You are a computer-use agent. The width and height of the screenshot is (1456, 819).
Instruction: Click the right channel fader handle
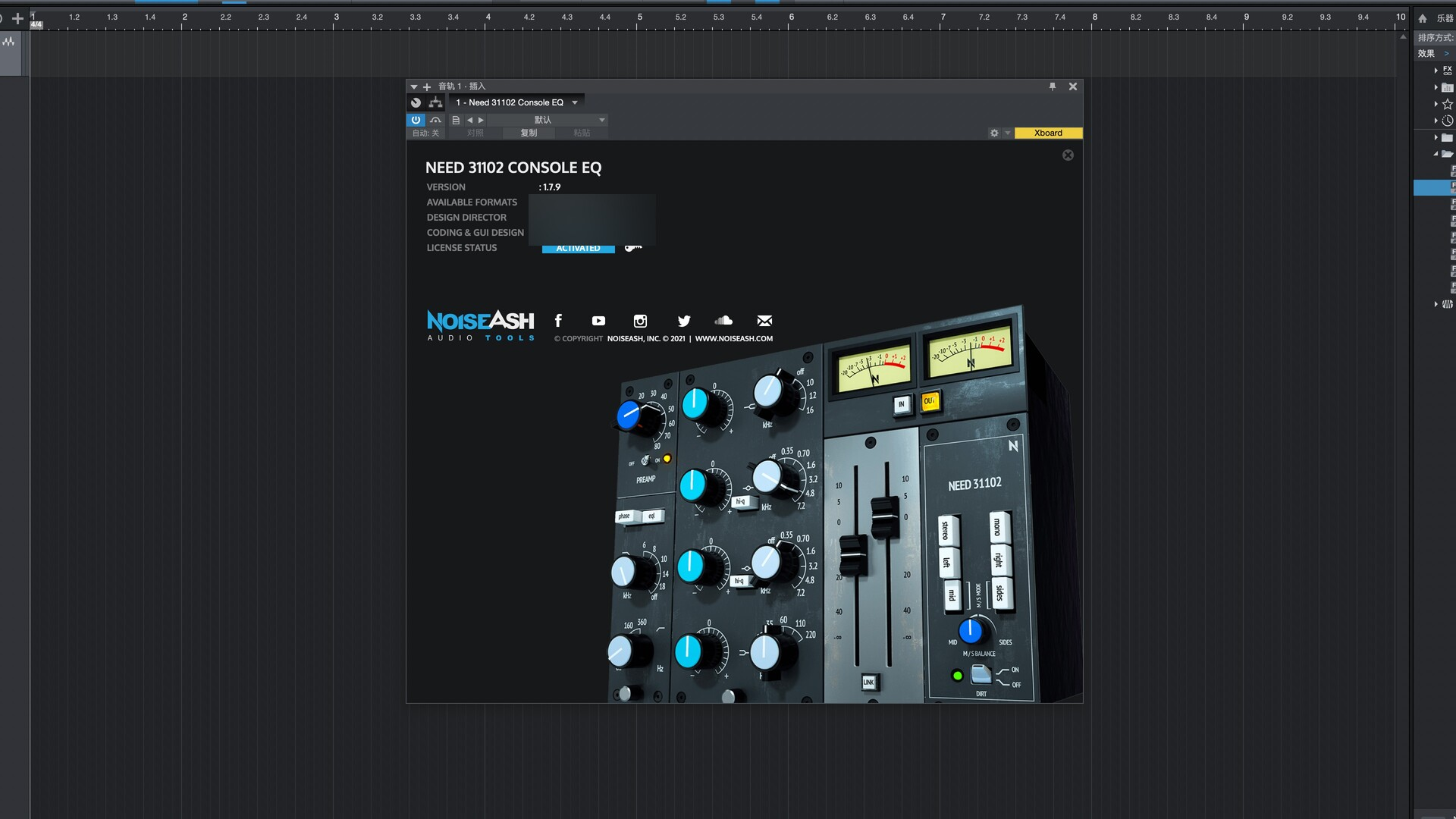point(883,519)
